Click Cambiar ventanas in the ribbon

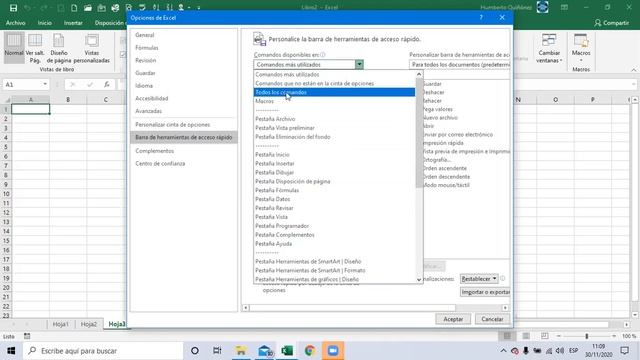point(549,48)
